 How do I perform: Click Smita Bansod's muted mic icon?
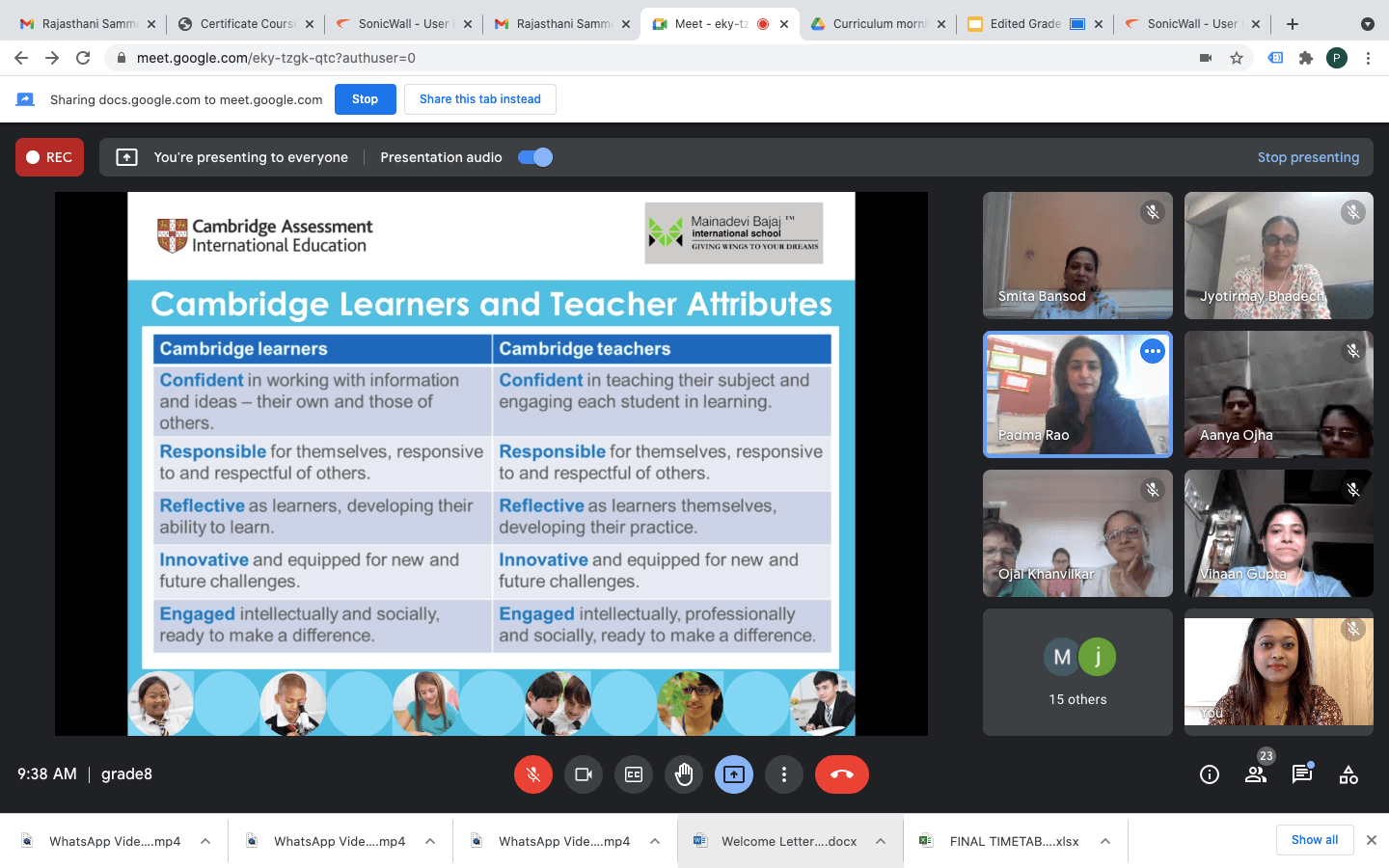click(x=1152, y=212)
